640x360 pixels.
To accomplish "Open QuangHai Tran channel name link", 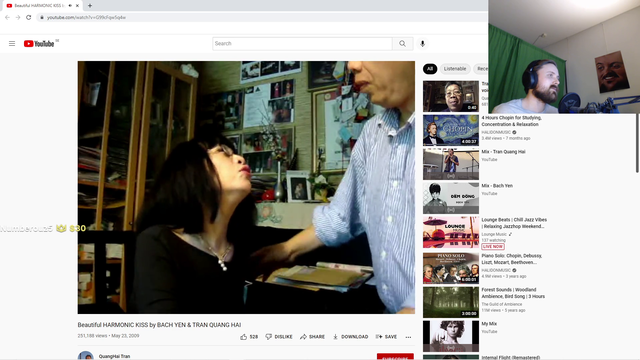I will 114,356.
